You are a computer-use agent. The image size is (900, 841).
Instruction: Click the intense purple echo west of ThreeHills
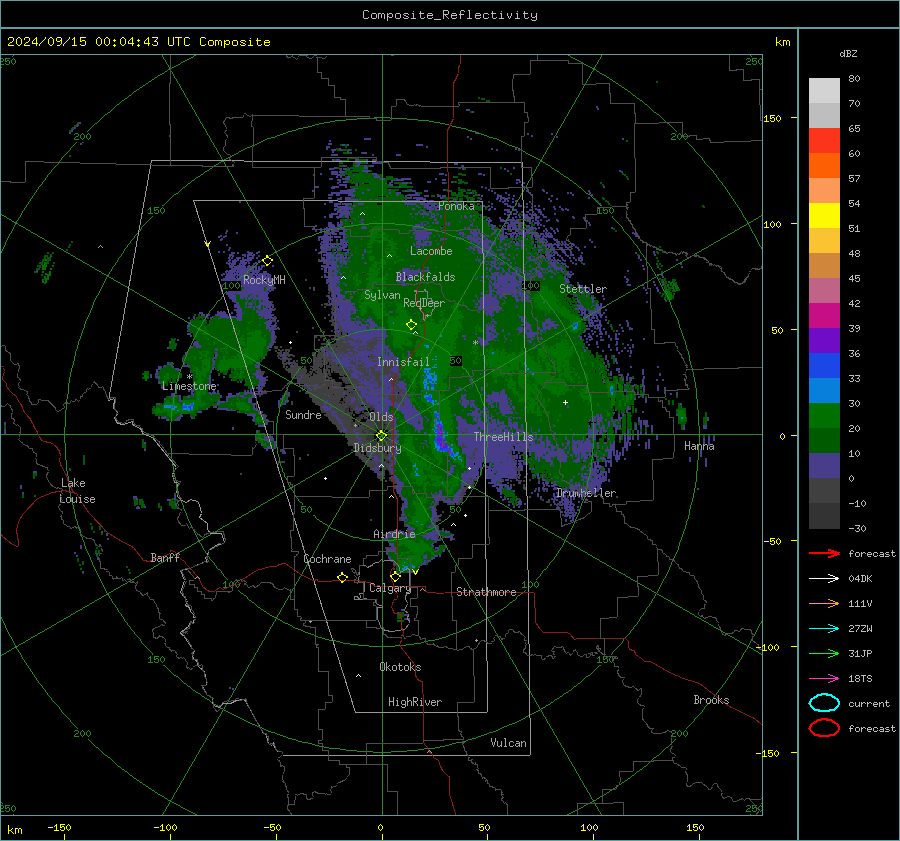pos(440,436)
